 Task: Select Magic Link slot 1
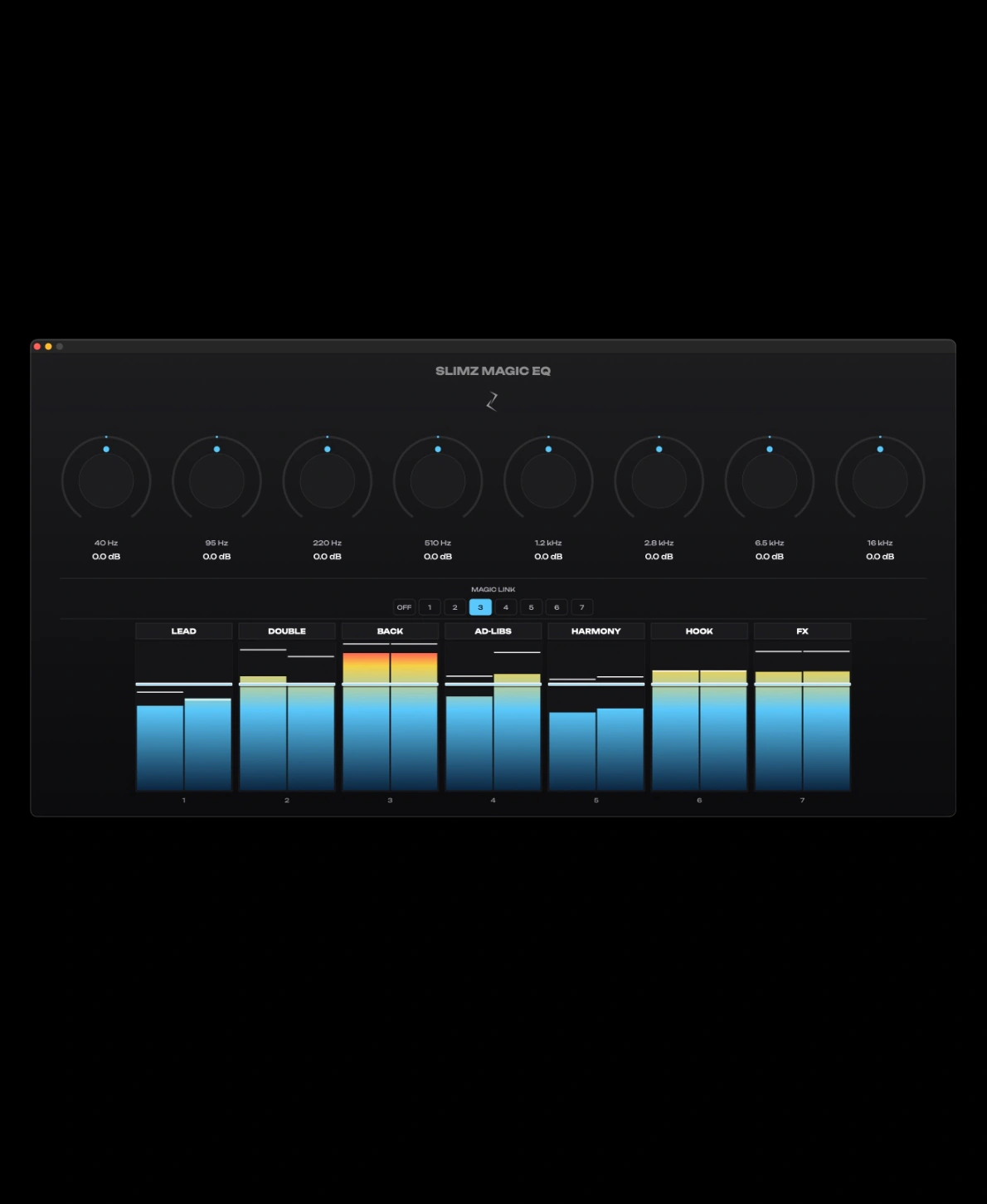point(430,607)
